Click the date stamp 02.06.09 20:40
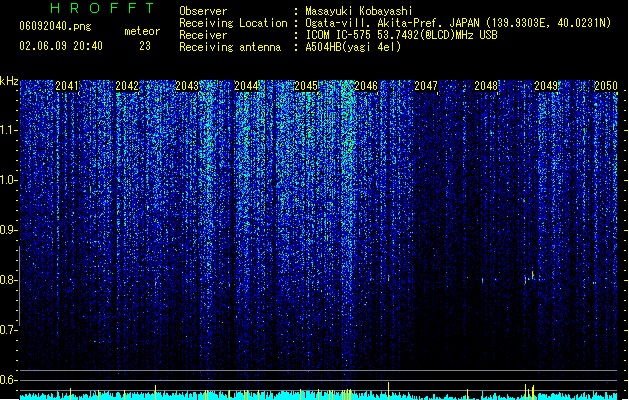 pos(61,46)
